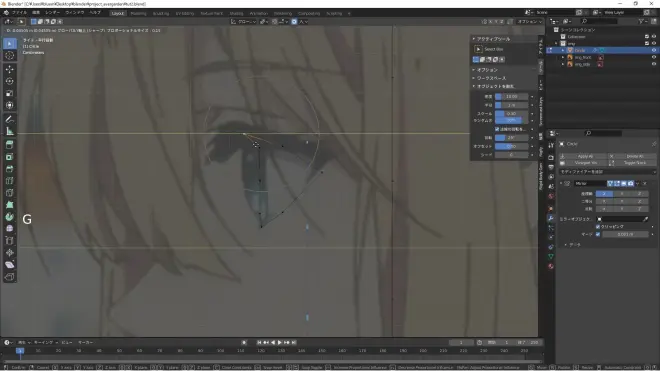Open the Object Data mesh properties tab
The width and height of the screenshot is (660, 371).
551,256
